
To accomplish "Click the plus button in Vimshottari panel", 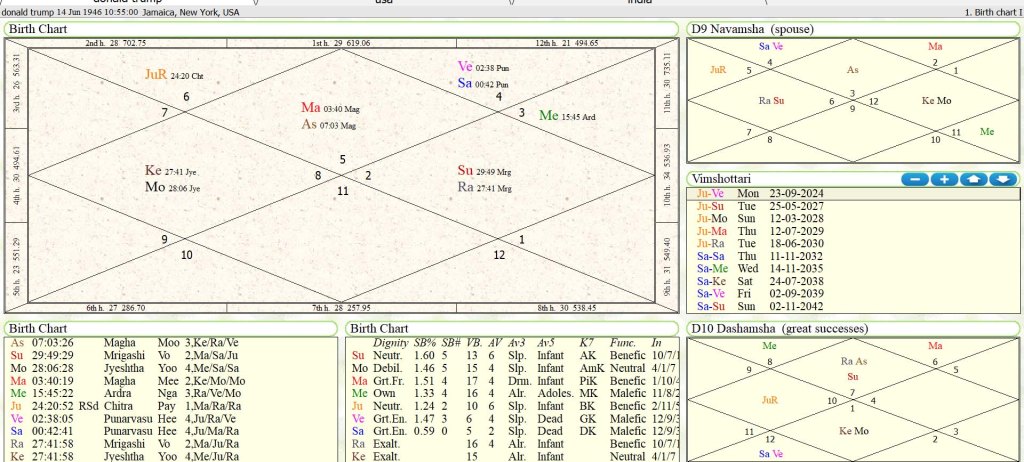I will [x=944, y=179].
